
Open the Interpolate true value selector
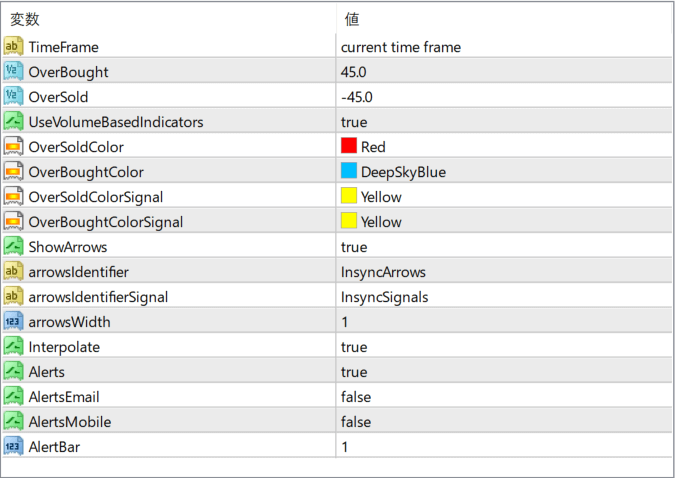504,347
